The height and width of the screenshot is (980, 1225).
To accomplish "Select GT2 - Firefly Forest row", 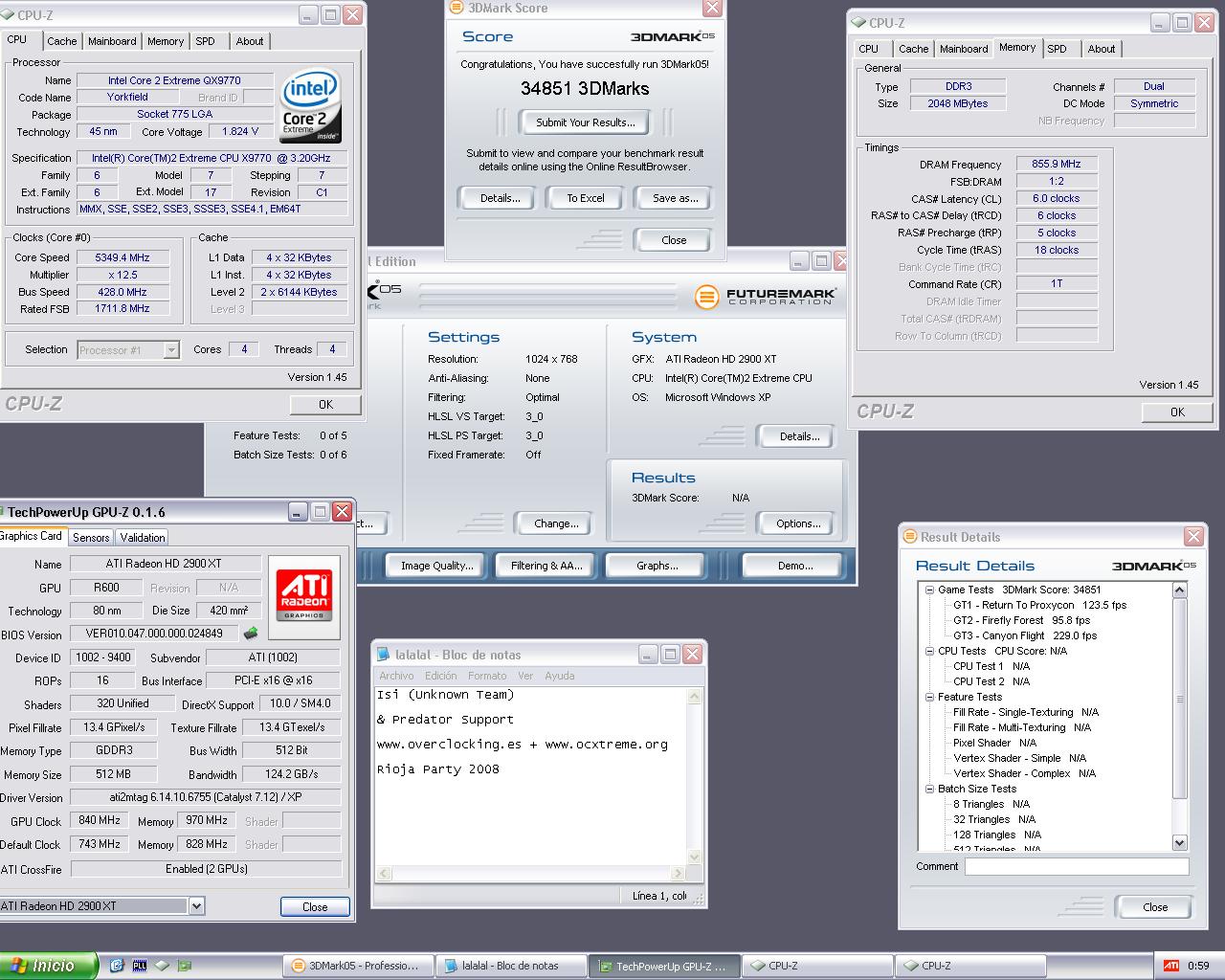I will tap(1021, 620).
